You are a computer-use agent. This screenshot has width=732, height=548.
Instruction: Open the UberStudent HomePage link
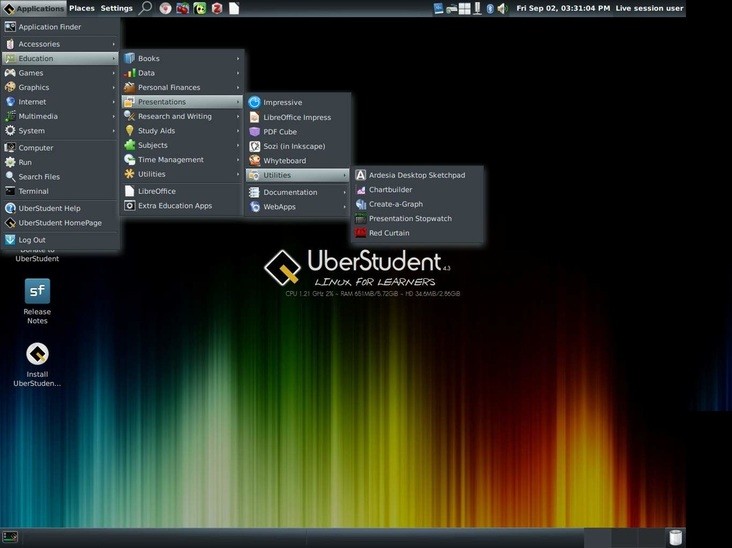pyautogui.click(x=60, y=222)
